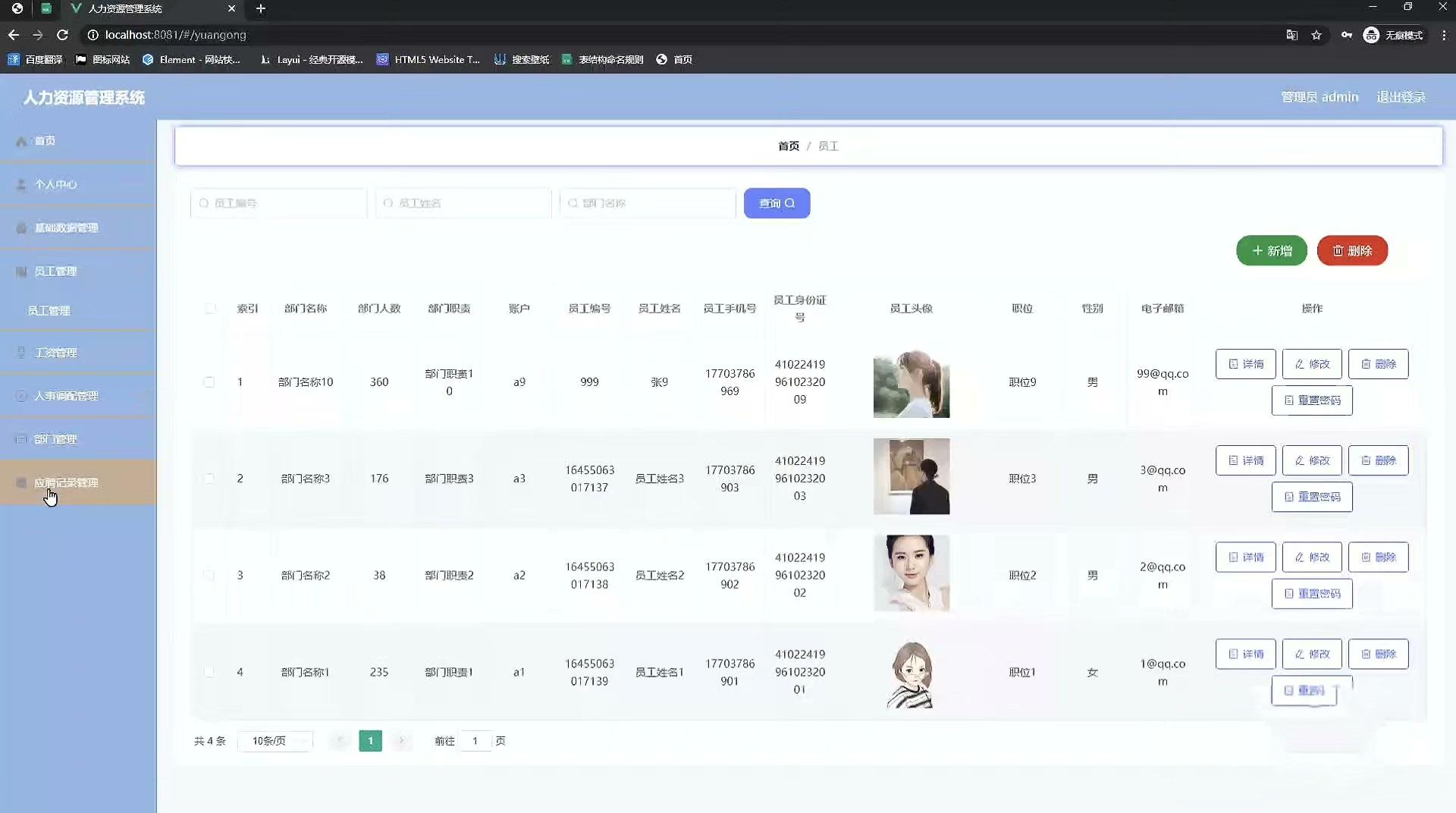The height and width of the screenshot is (813, 1456).
Task: Focus the 部门名称 search field
Action: [x=648, y=203]
